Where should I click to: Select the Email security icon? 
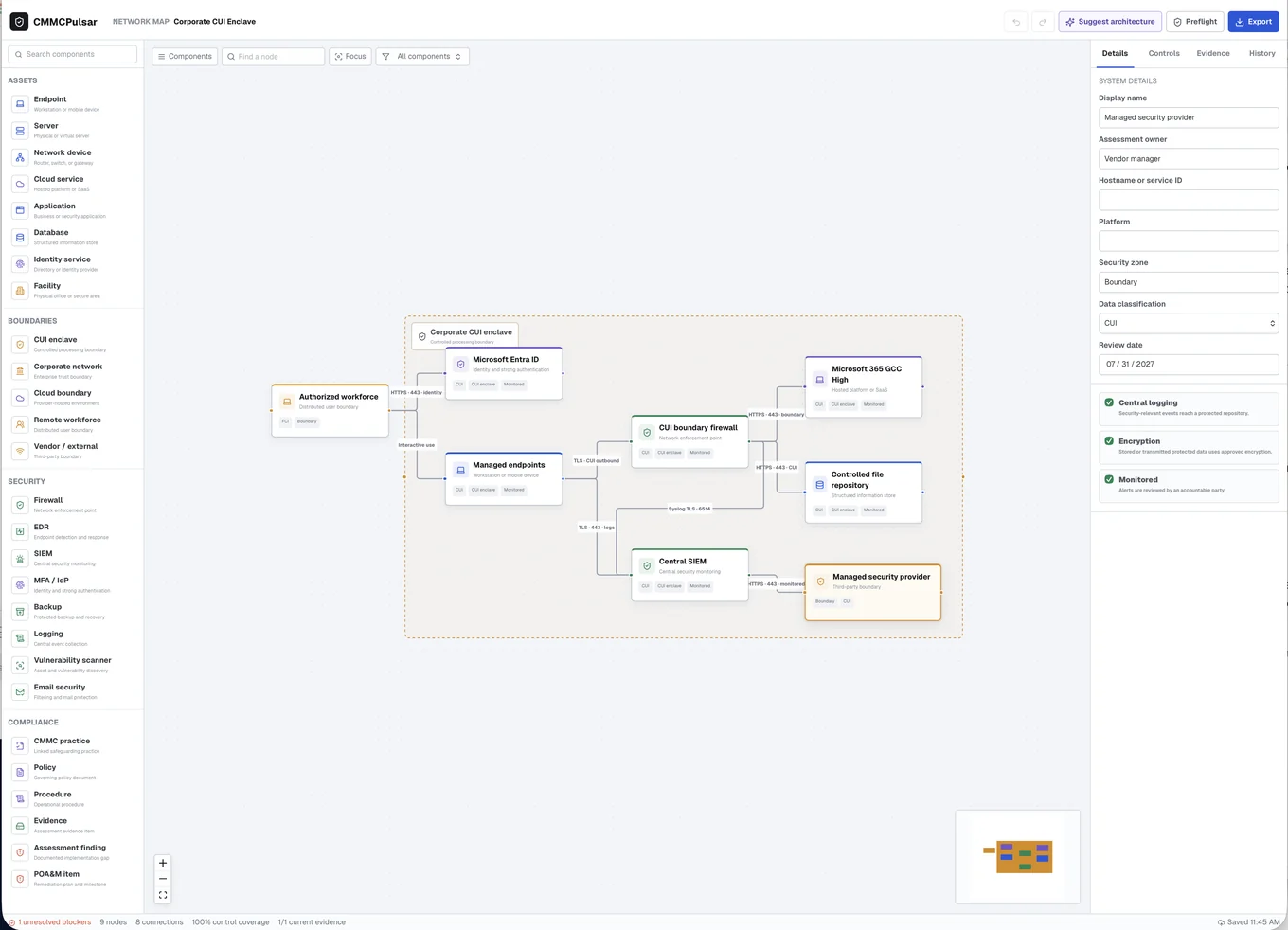(20, 692)
